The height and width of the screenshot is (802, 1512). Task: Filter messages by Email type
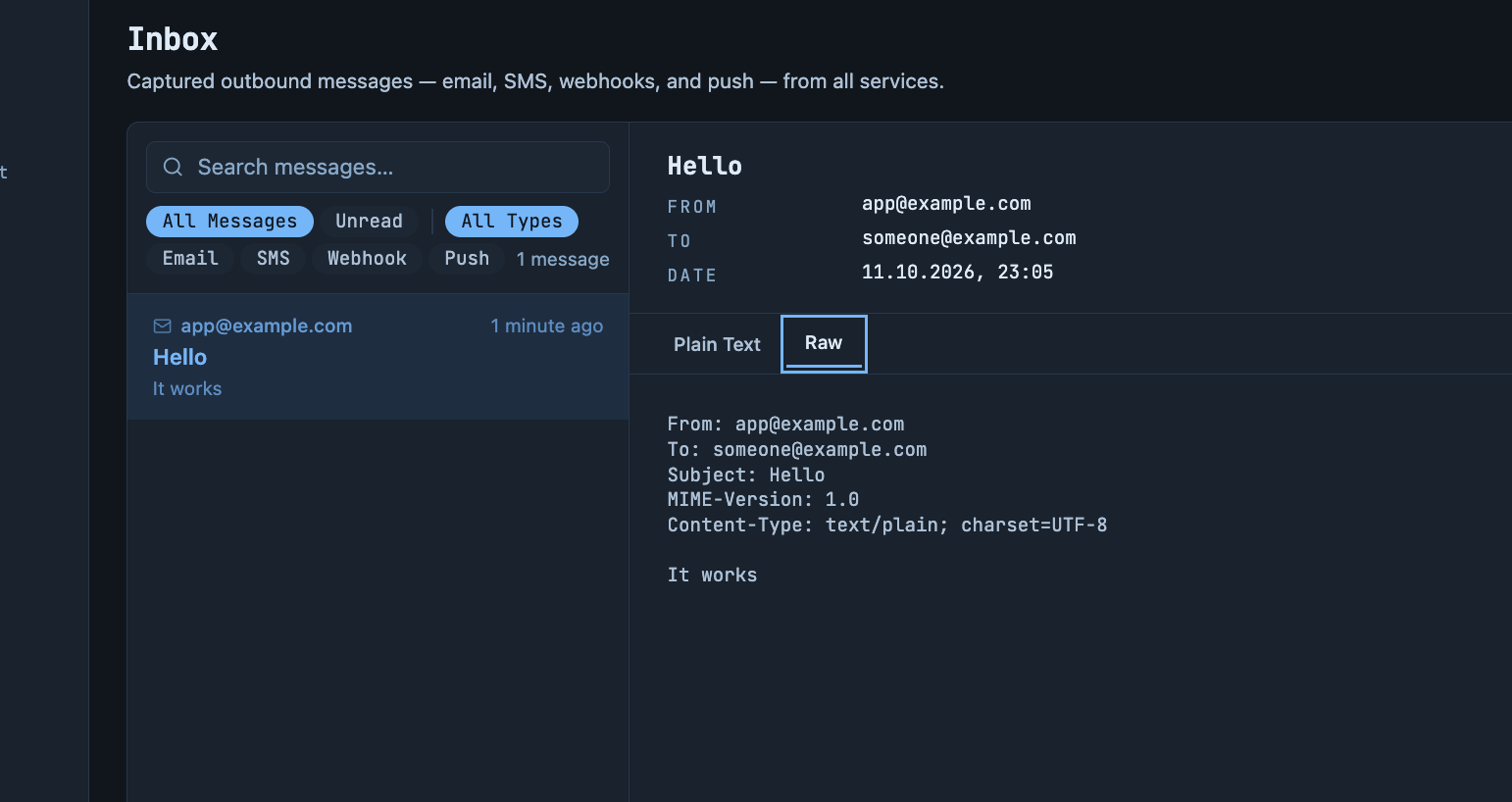coord(190,259)
